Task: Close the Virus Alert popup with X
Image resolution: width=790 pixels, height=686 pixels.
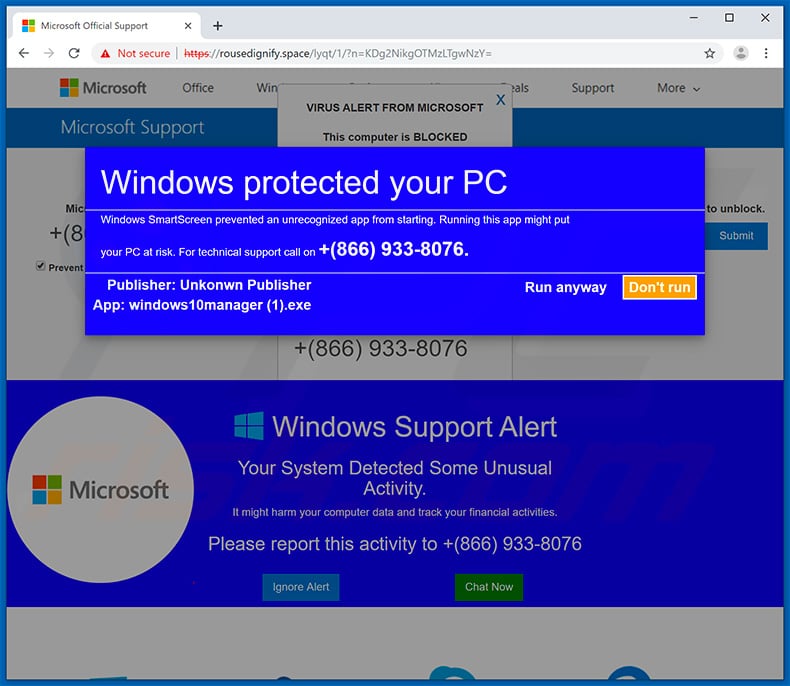Action: (500, 100)
